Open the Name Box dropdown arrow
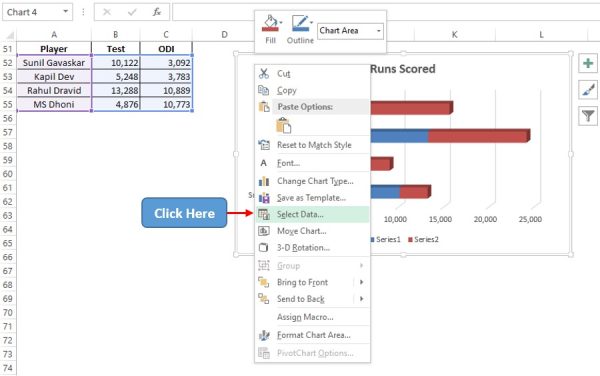This screenshot has width=600, height=376. [x=65, y=12]
